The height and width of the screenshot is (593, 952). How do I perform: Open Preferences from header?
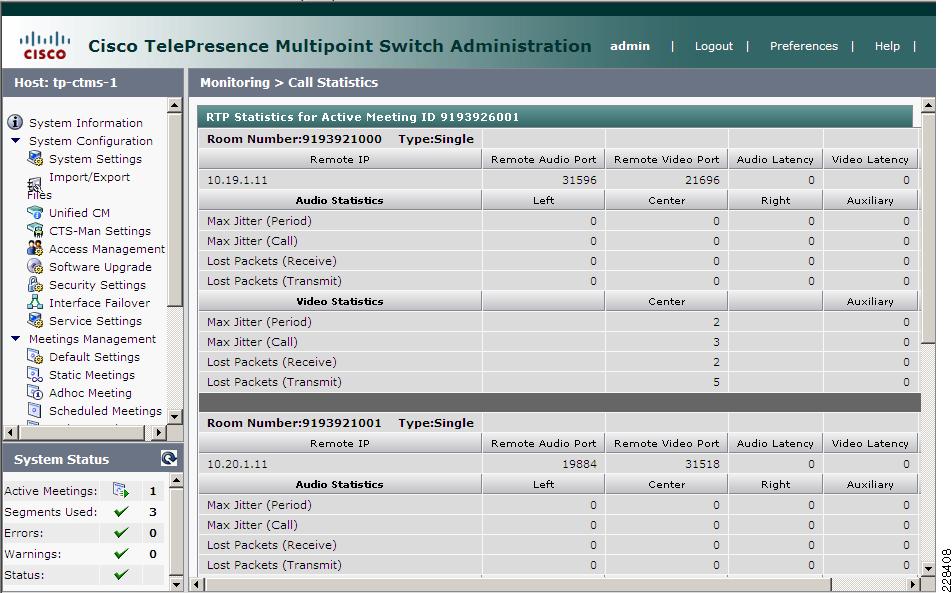(x=803, y=46)
